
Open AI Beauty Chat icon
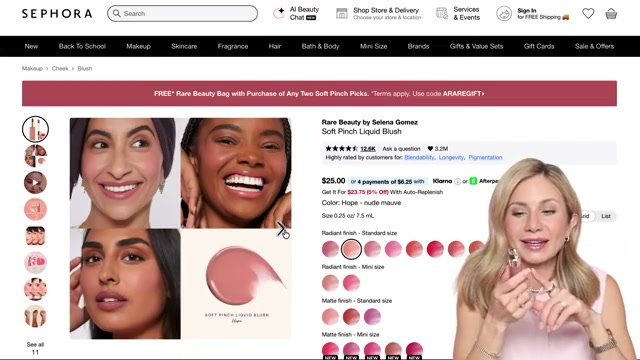point(279,13)
